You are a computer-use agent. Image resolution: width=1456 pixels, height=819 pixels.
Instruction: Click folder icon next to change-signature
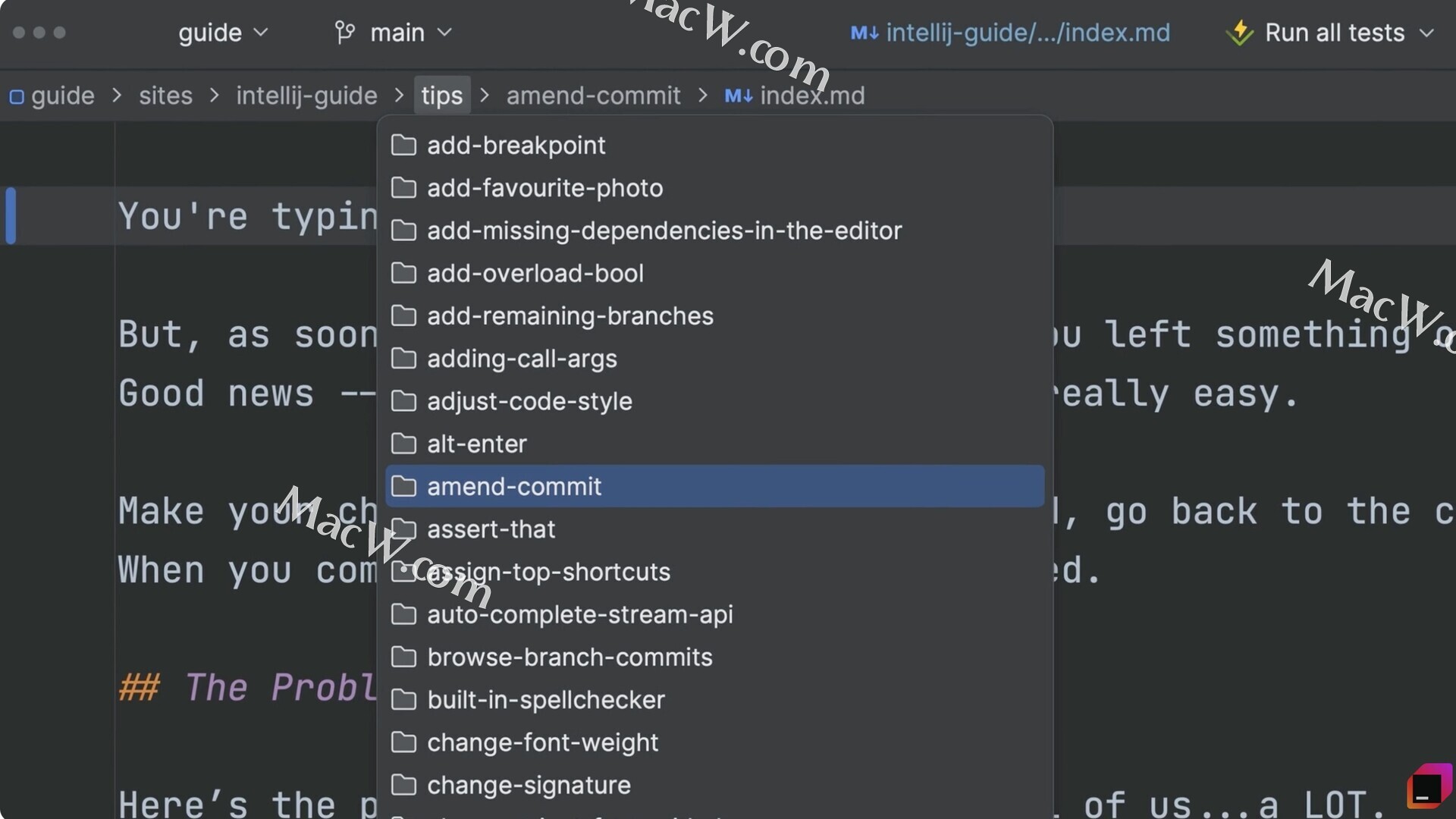(x=403, y=785)
